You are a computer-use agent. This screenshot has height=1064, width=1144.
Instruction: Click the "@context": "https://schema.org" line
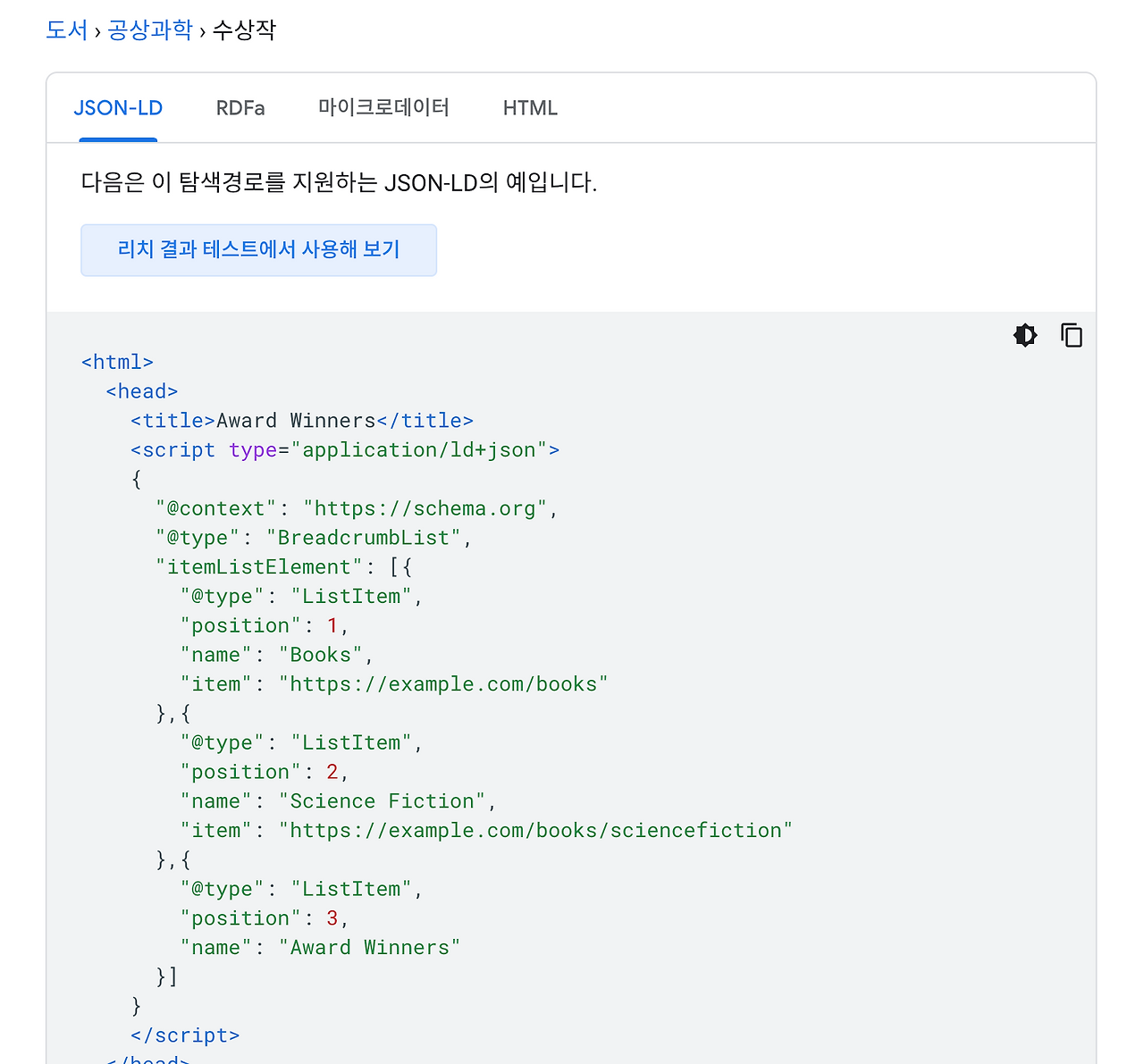[357, 508]
